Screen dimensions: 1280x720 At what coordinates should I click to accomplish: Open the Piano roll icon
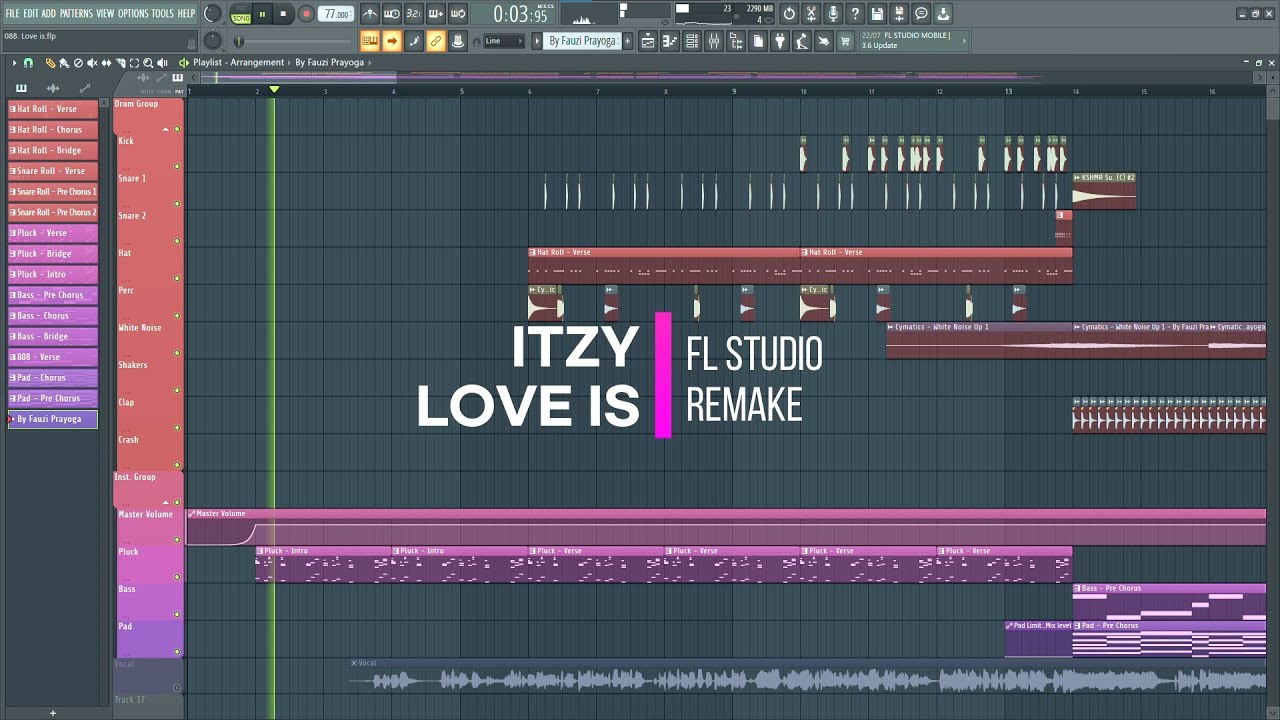coord(670,41)
